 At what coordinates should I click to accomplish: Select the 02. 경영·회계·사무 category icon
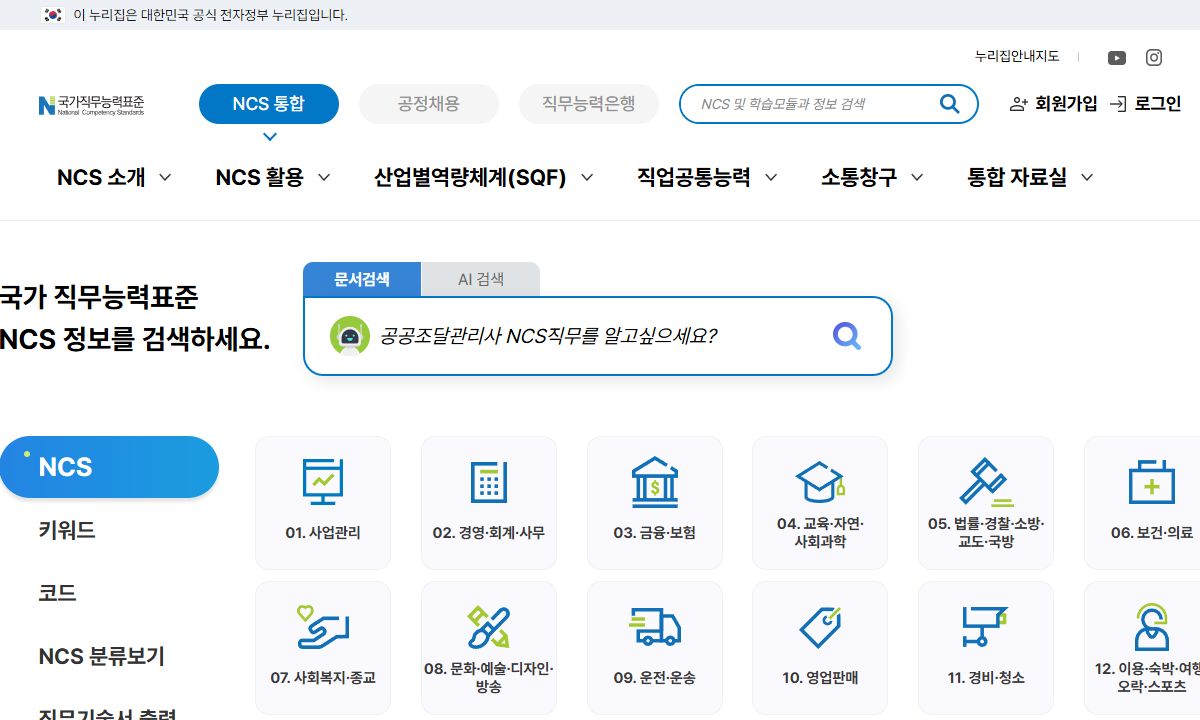coord(489,481)
